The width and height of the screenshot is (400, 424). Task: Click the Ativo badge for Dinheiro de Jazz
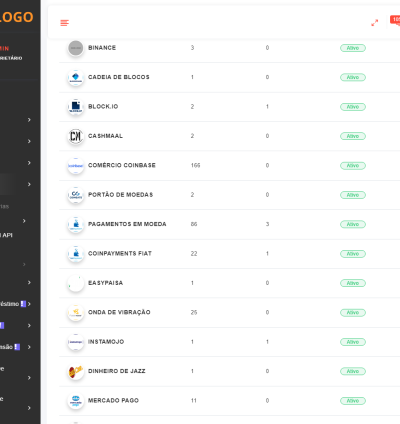point(353,371)
